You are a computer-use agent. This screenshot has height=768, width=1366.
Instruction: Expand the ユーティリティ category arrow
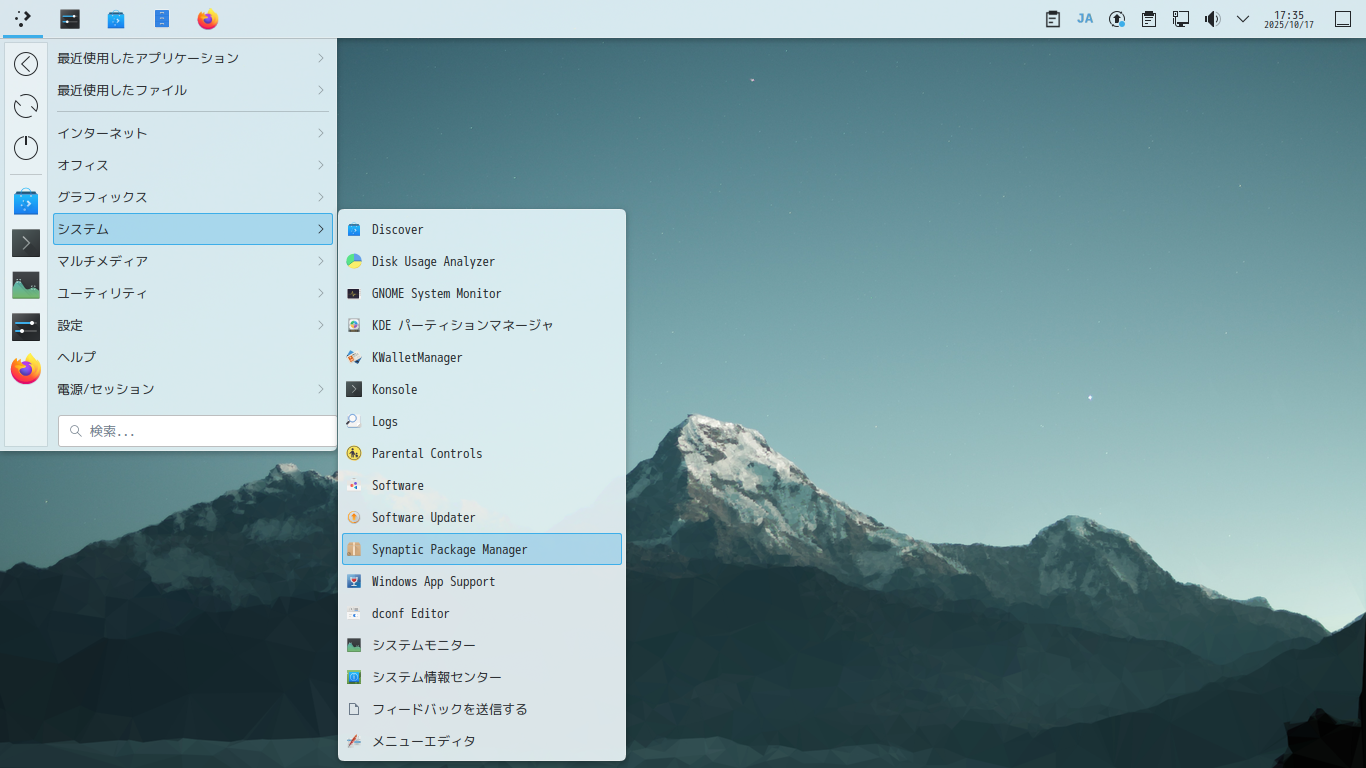321,293
